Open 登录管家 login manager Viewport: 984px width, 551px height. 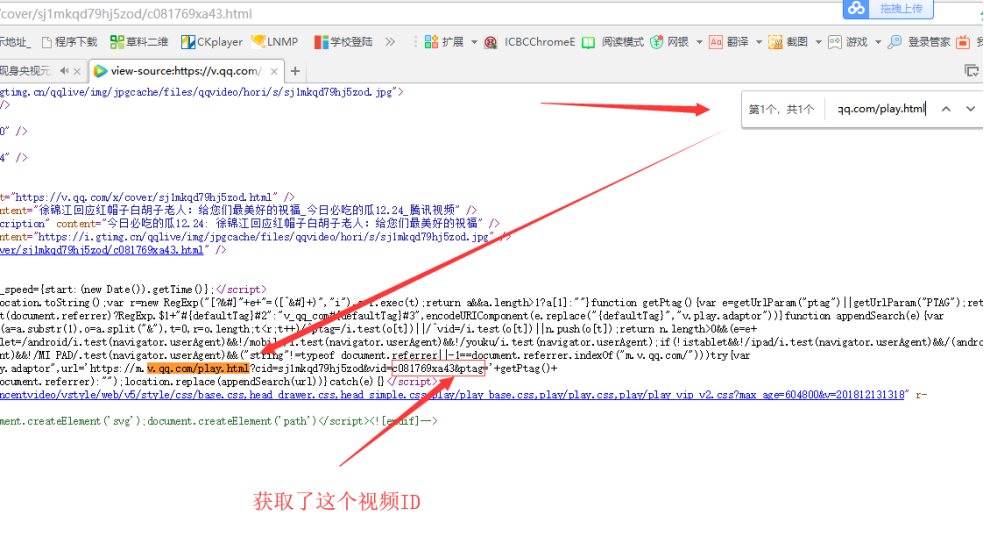click(920, 42)
